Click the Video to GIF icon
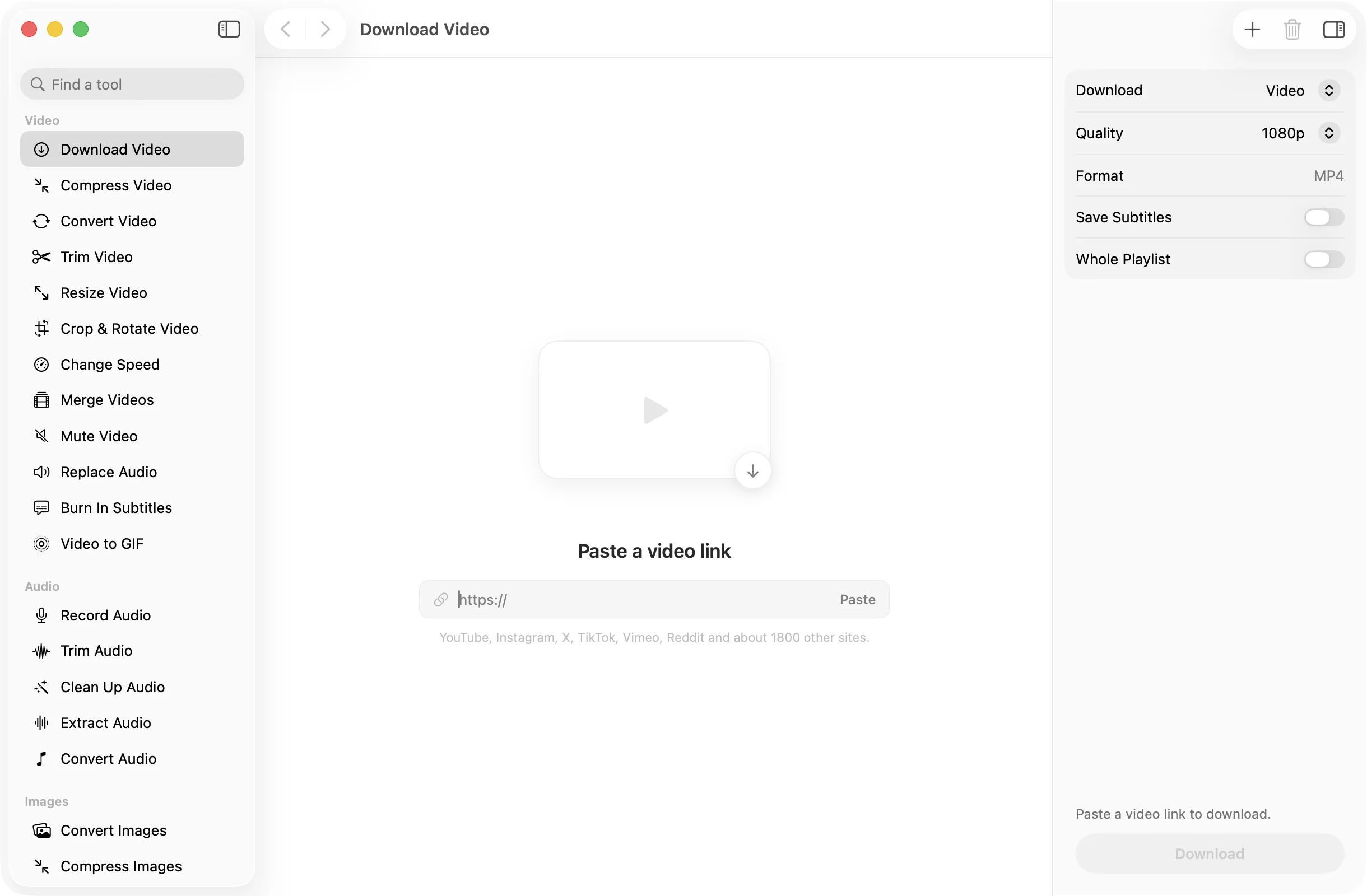 [x=41, y=544]
